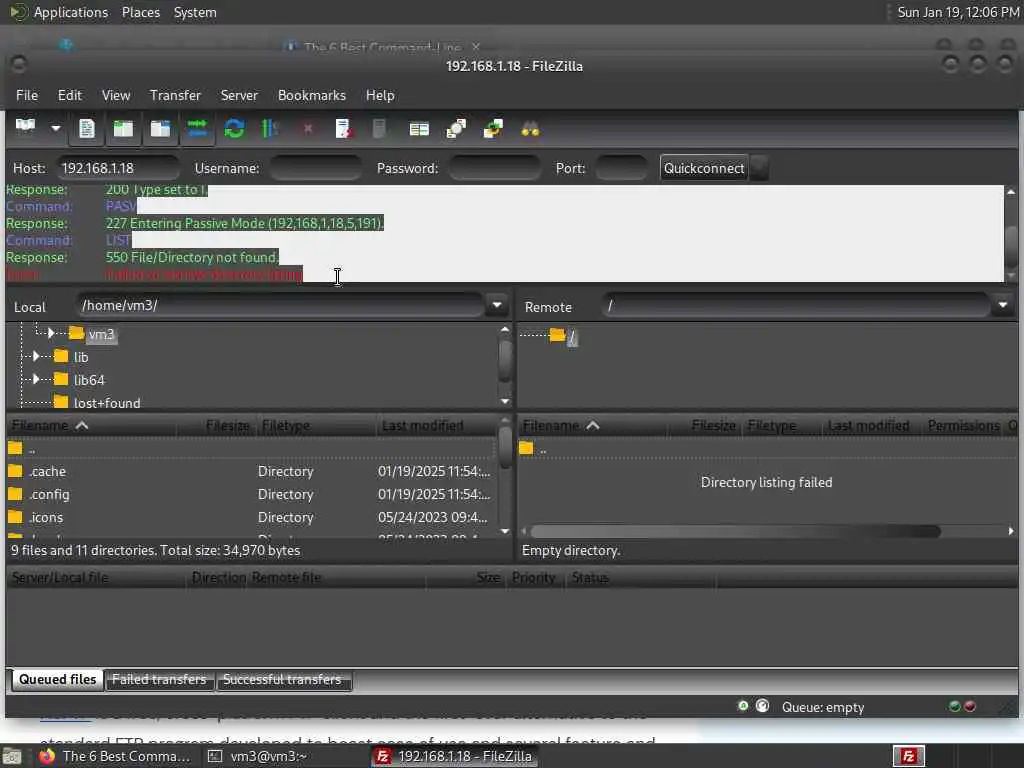Viewport: 1024px width, 768px height.
Task: Open the Remote path dropdown
Action: point(1003,305)
